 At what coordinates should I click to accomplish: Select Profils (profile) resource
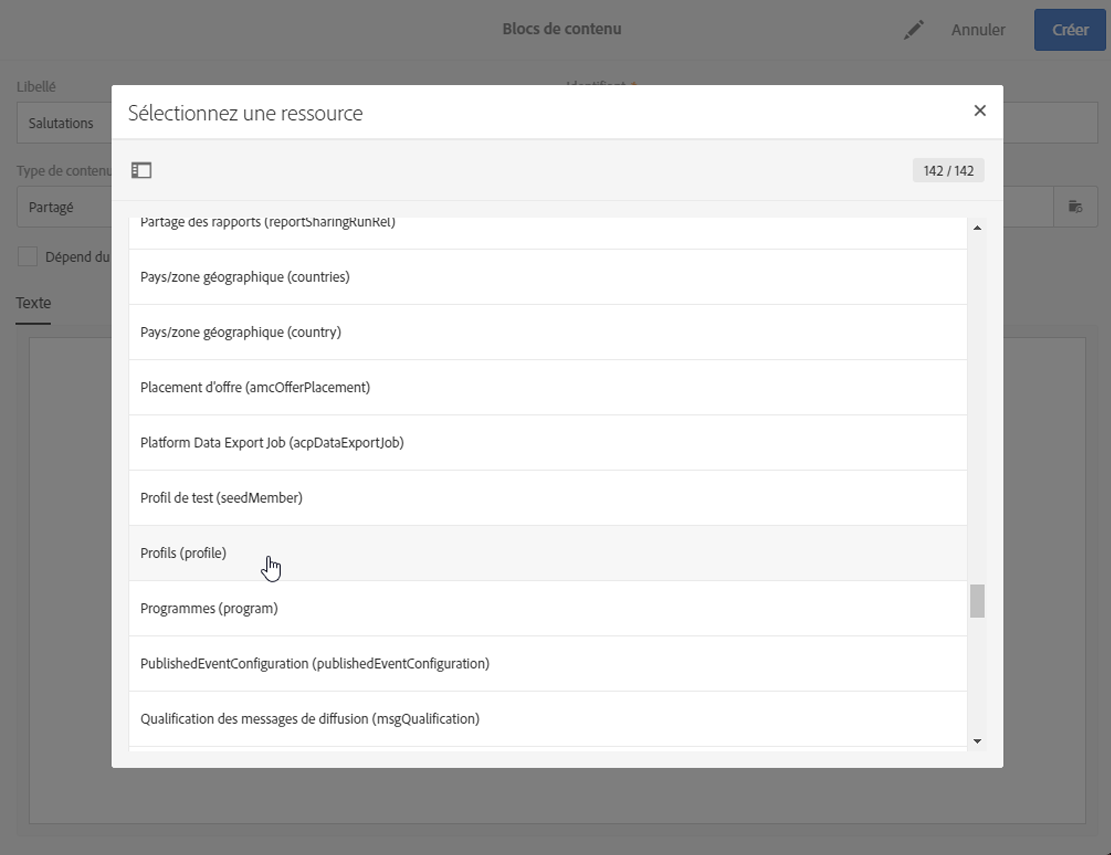point(184,553)
